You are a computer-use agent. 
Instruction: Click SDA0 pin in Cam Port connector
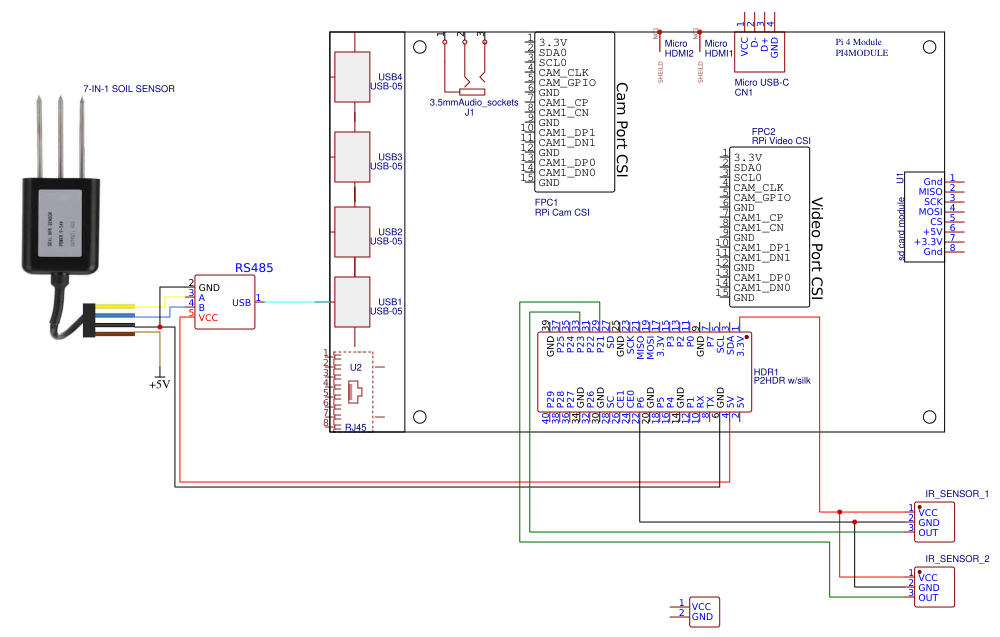click(x=552, y=52)
